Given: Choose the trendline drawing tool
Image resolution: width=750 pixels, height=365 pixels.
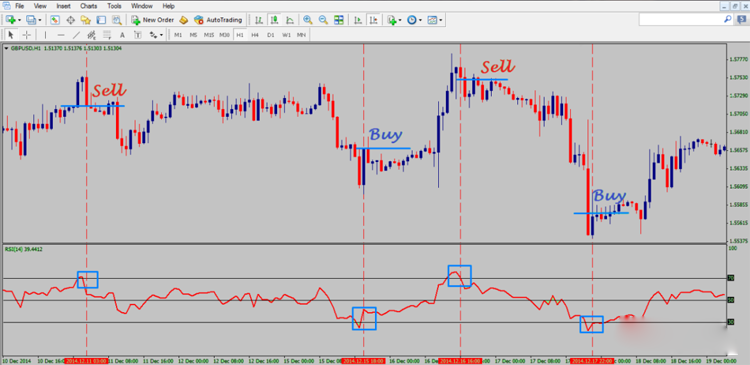Looking at the screenshot, I should coord(76,35).
